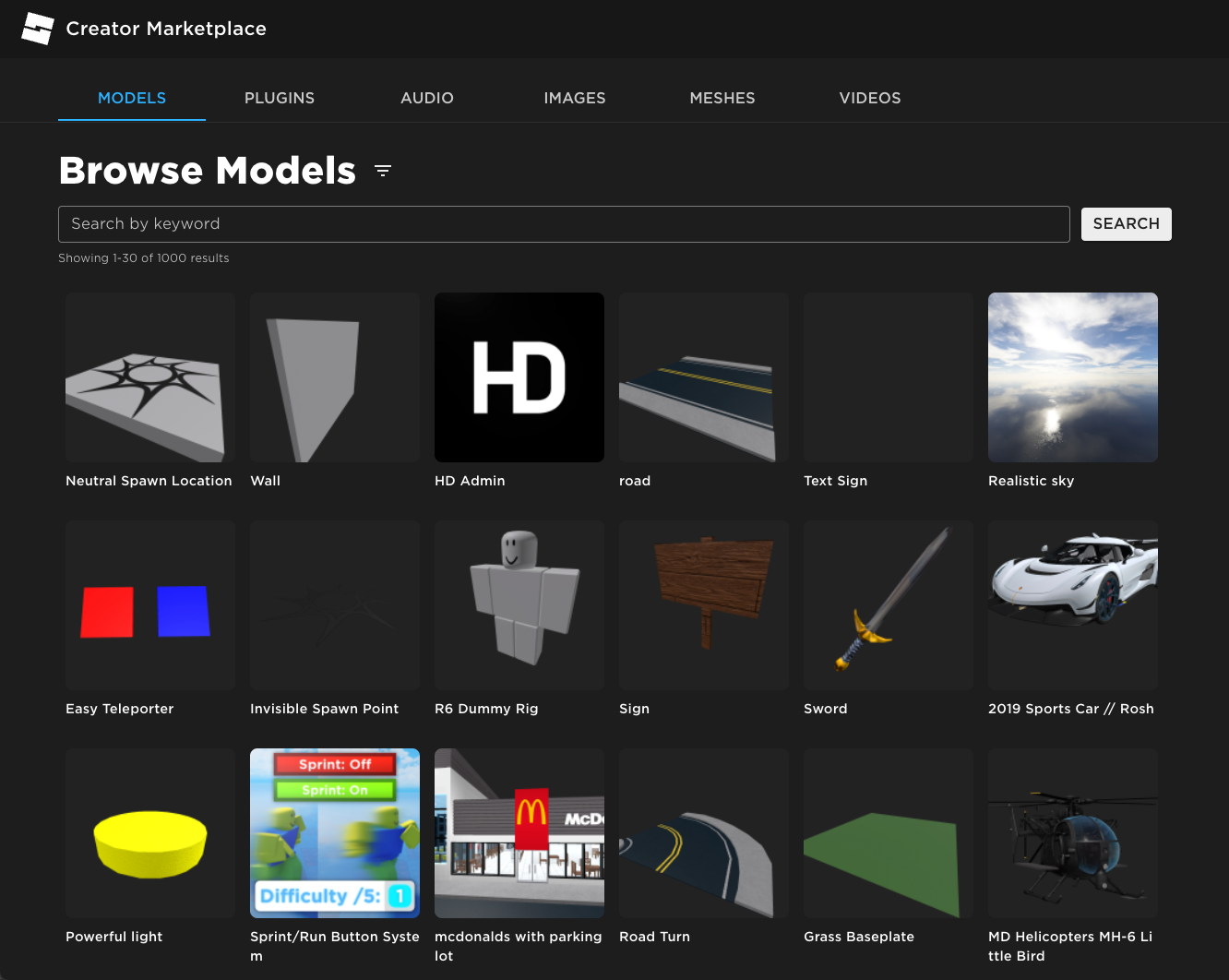
Task: Open the mcdonalds with parking lot thumbnail
Action: point(519,832)
